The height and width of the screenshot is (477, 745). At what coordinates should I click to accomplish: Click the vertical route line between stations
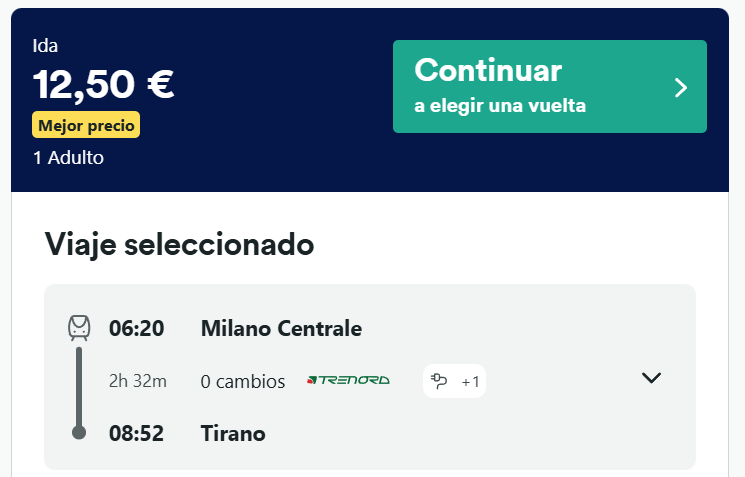(x=79, y=386)
